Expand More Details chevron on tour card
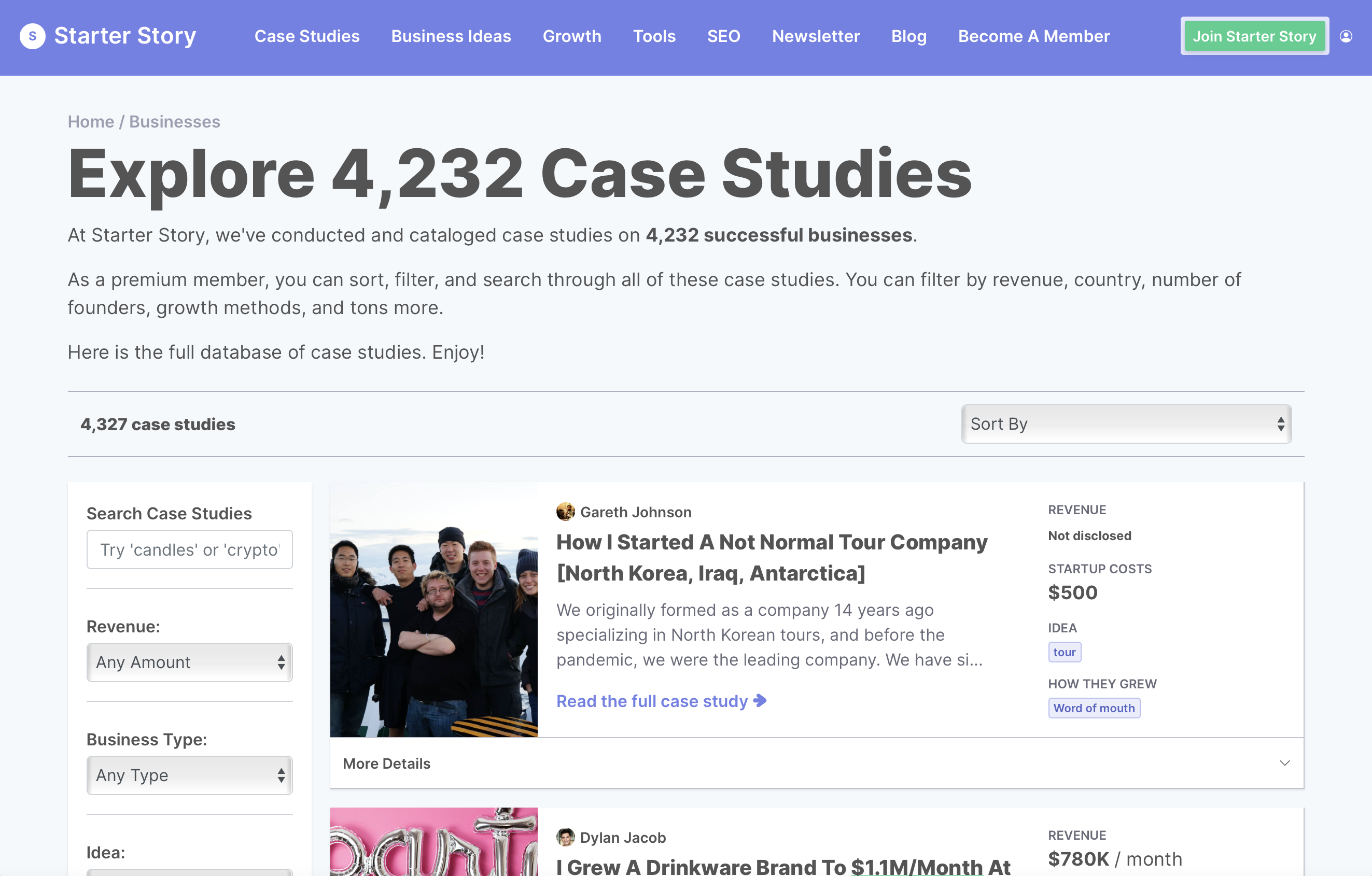This screenshot has width=1372, height=876. tap(1284, 763)
